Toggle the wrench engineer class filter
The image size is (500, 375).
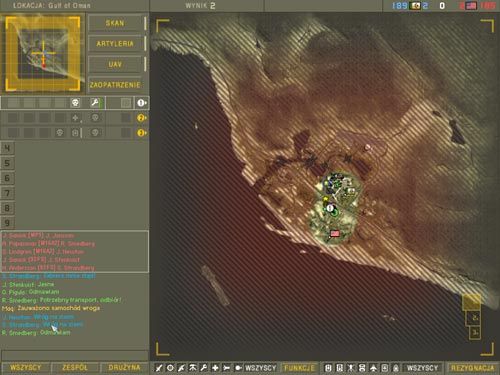tap(204, 368)
